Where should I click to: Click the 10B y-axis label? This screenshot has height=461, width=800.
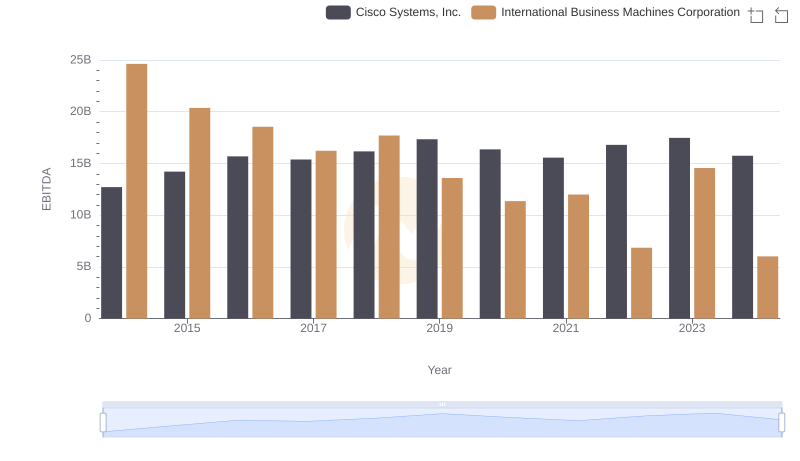81,215
